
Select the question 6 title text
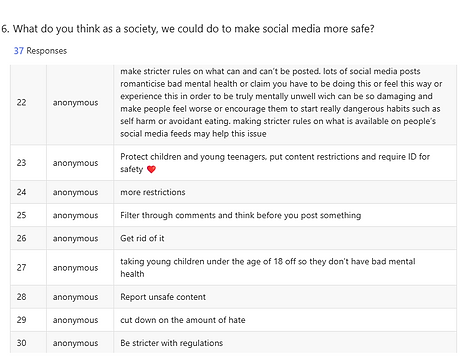click(188, 29)
